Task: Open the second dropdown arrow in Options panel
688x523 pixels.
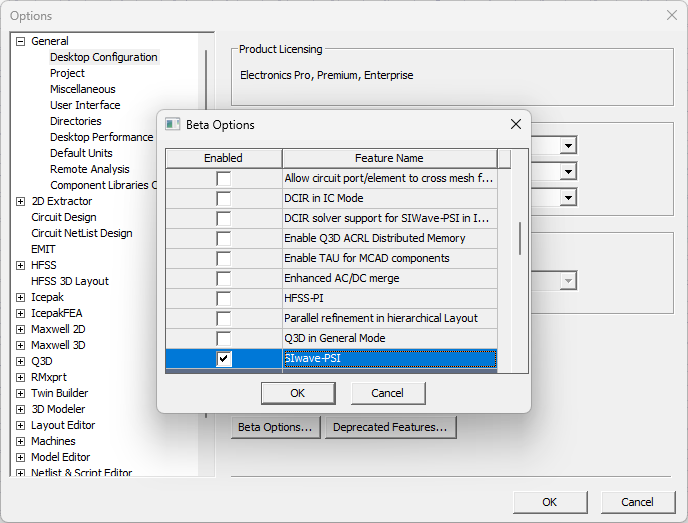Action: [x=568, y=172]
